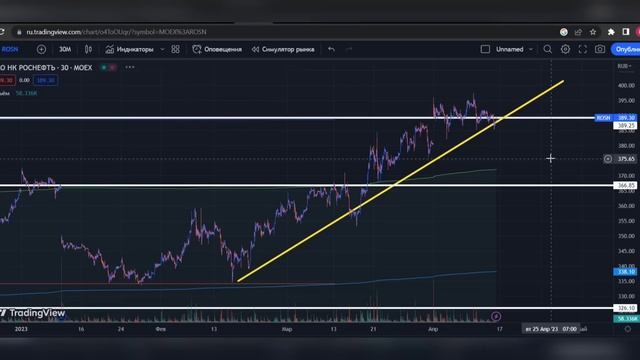The image size is (640, 360).
Task: Open the ROSN symbol search
Action: (10, 49)
